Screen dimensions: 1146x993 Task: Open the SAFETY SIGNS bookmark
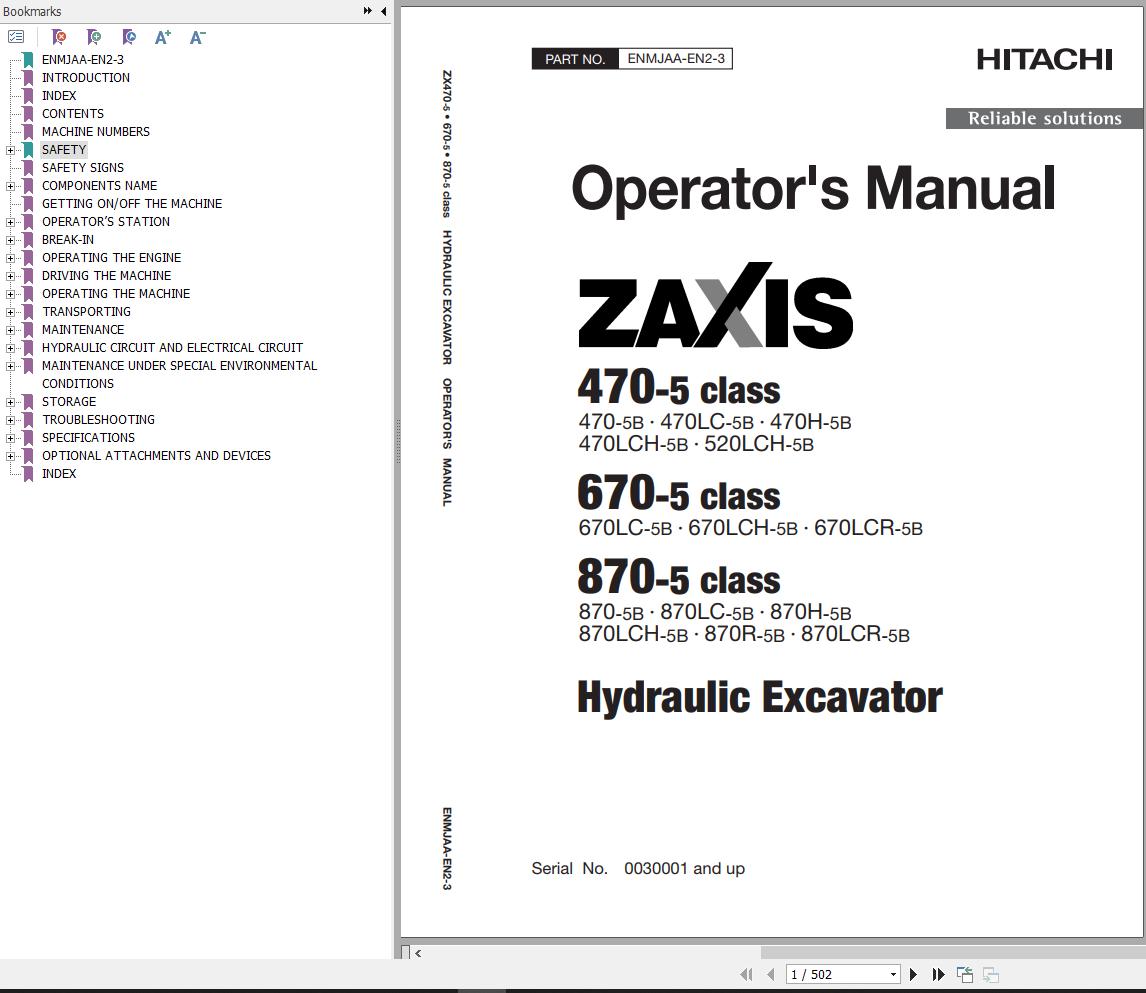pyautogui.click(x=83, y=167)
